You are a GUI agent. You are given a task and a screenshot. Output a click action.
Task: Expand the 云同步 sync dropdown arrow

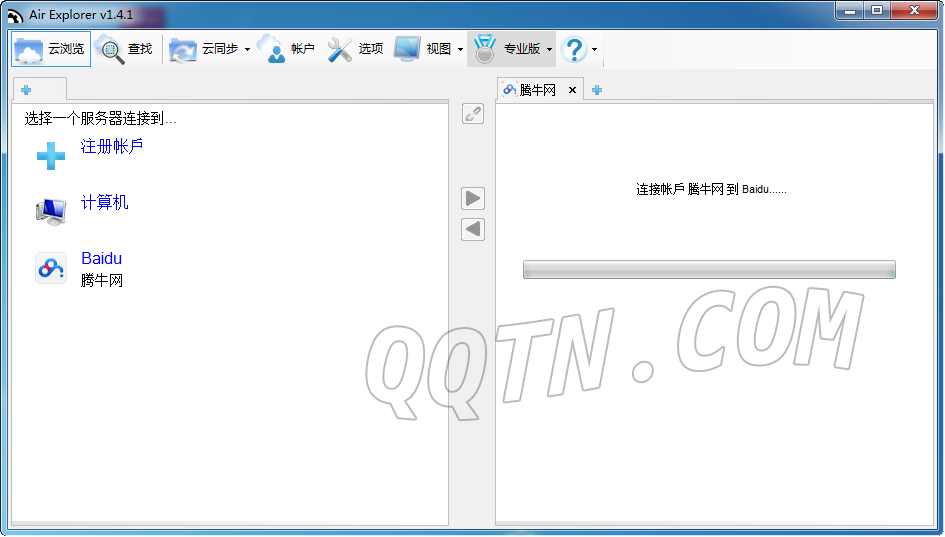[x=247, y=50]
